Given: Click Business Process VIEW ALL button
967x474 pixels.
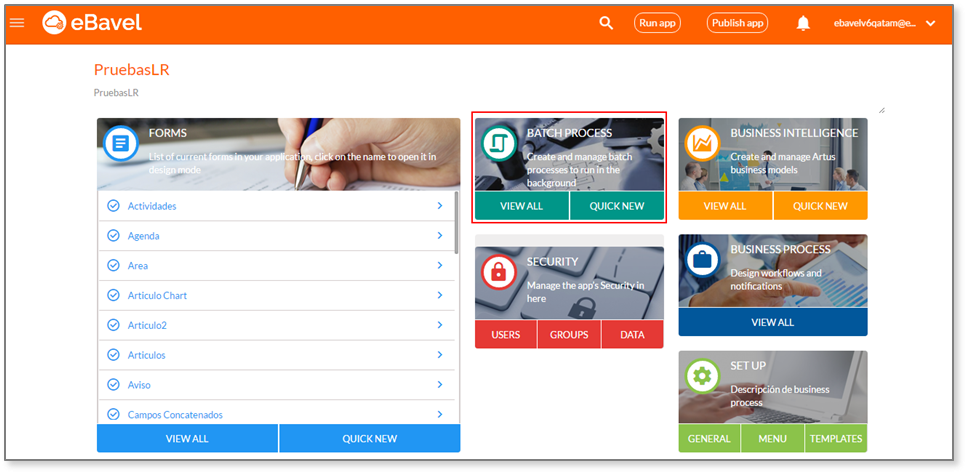Looking at the screenshot, I should point(773,322).
